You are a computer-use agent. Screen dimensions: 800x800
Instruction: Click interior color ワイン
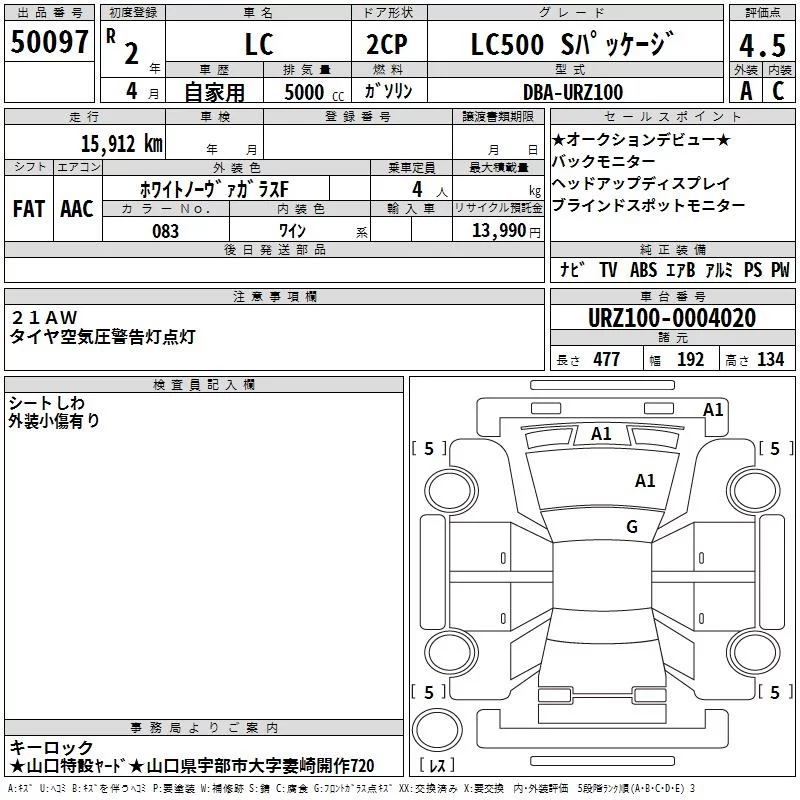[292, 231]
